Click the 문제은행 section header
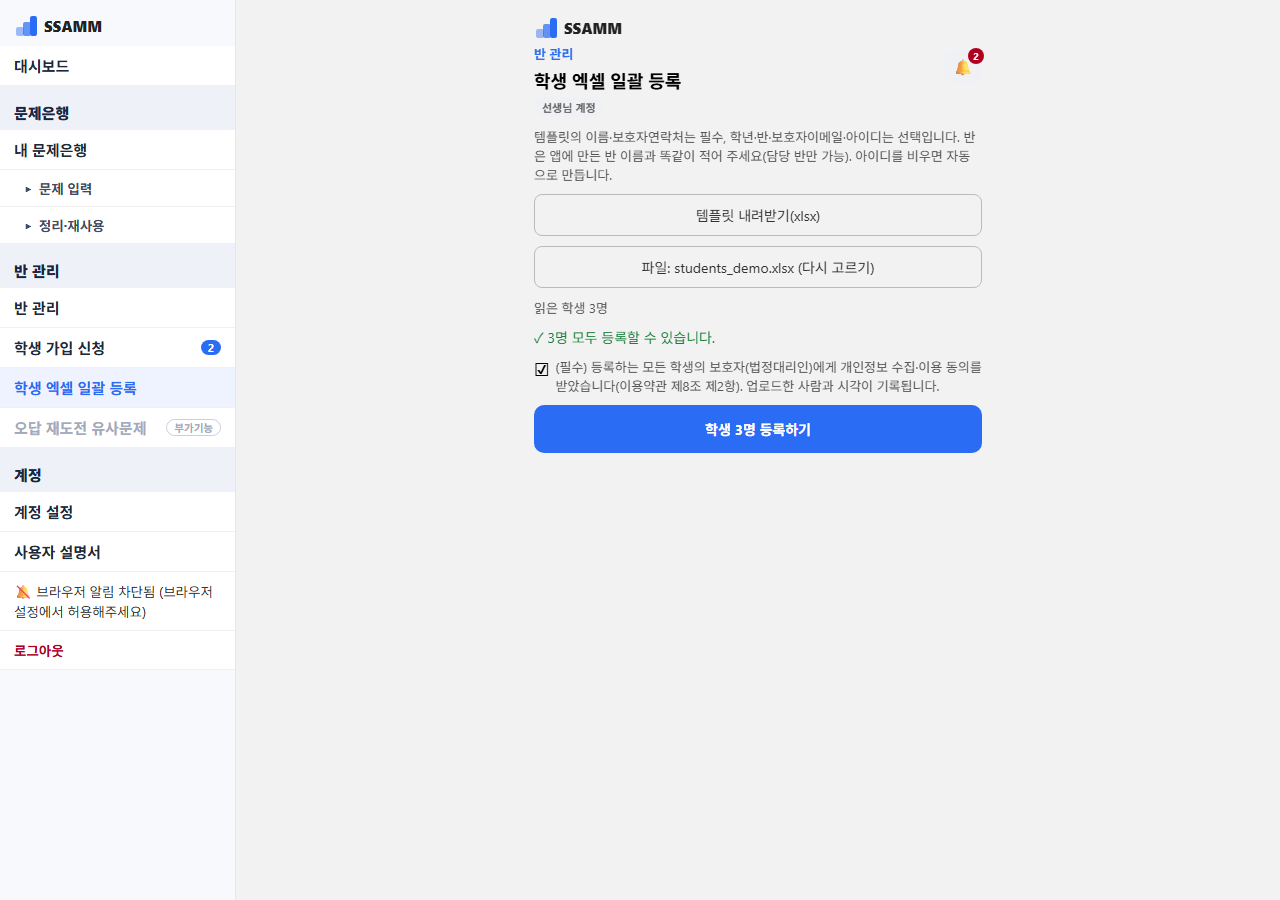This screenshot has height=900, width=1280. pos(42,113)
